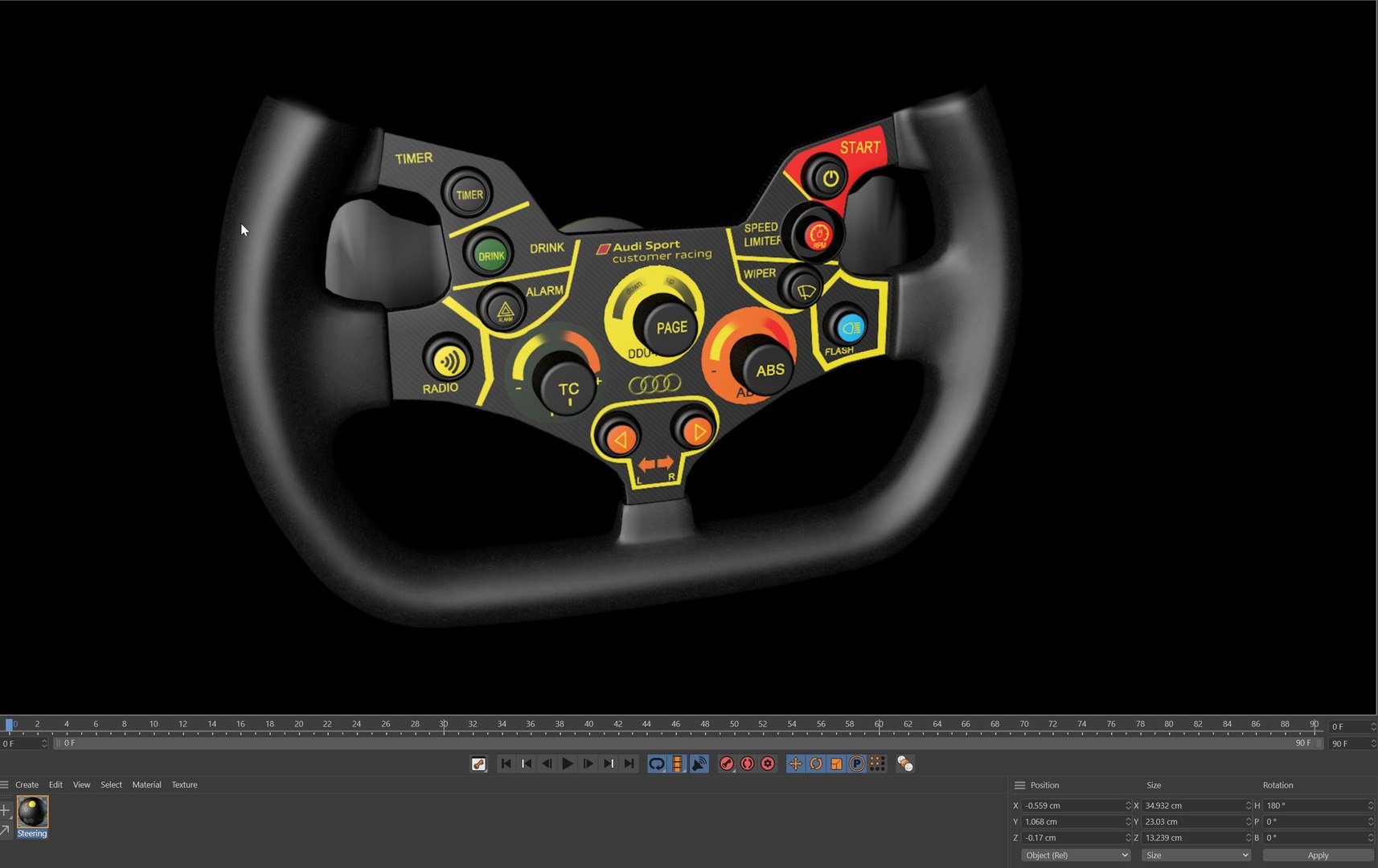The image size is (1378, 868).
Task: Open the Size mode dropdown
Action: pos(1196,855)
